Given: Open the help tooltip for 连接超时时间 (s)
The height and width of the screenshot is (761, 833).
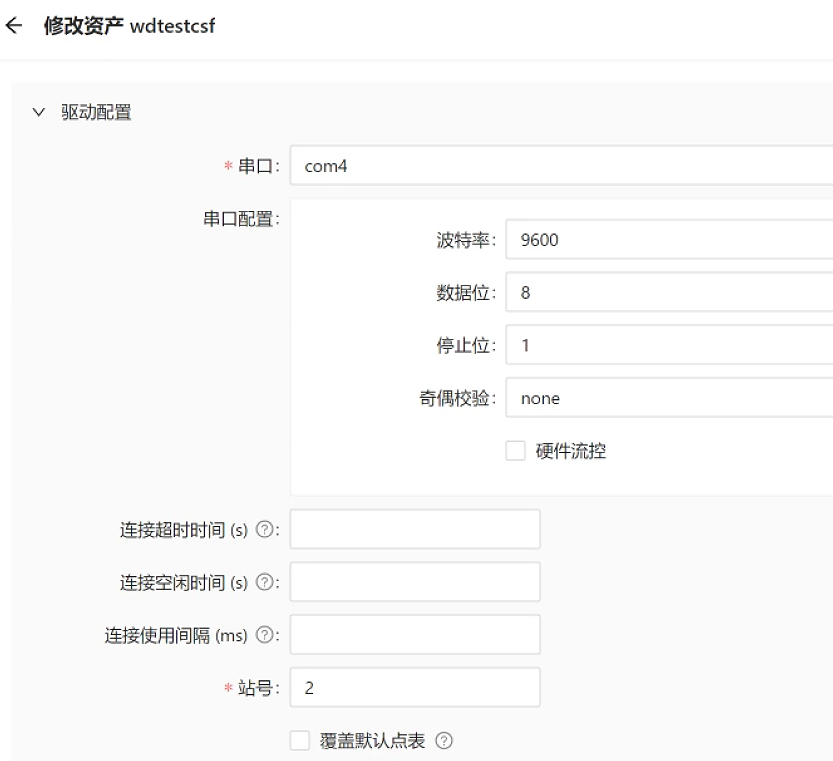Looking at the screenshot, I should click(262, 528).
